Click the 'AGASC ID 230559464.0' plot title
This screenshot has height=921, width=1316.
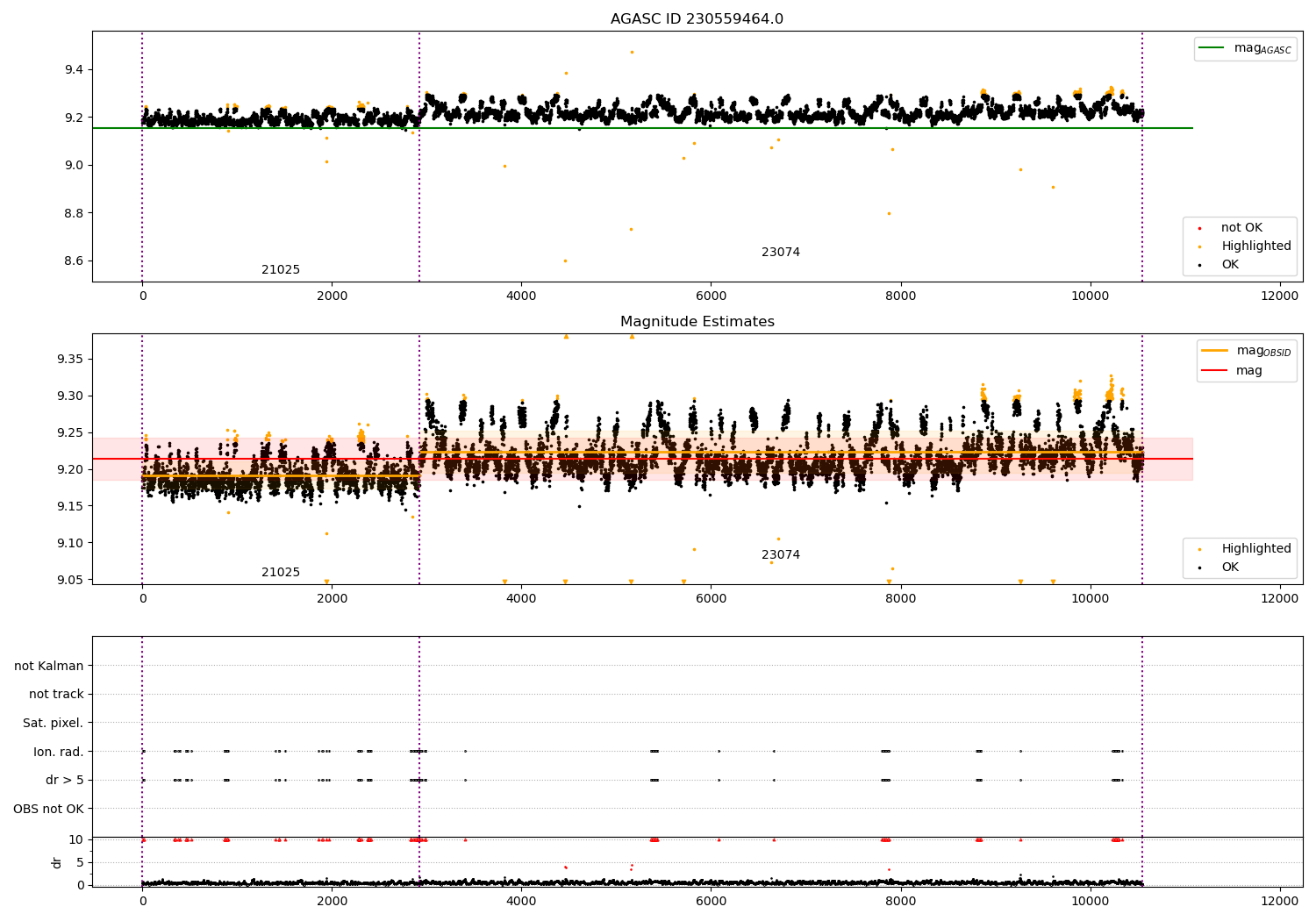click(x=697, y=19)
